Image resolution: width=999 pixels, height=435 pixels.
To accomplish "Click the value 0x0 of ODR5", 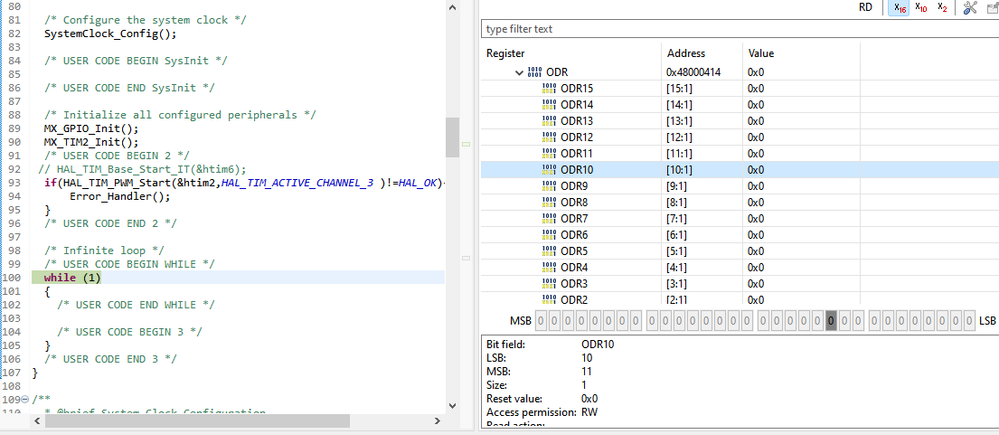I will click(756, 251).
